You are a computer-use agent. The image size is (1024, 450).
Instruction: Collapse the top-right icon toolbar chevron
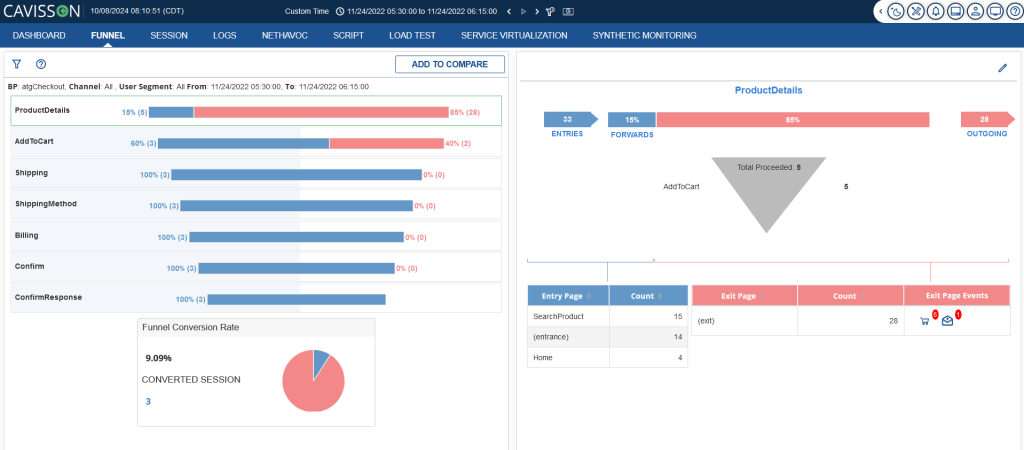click(880, 12)
